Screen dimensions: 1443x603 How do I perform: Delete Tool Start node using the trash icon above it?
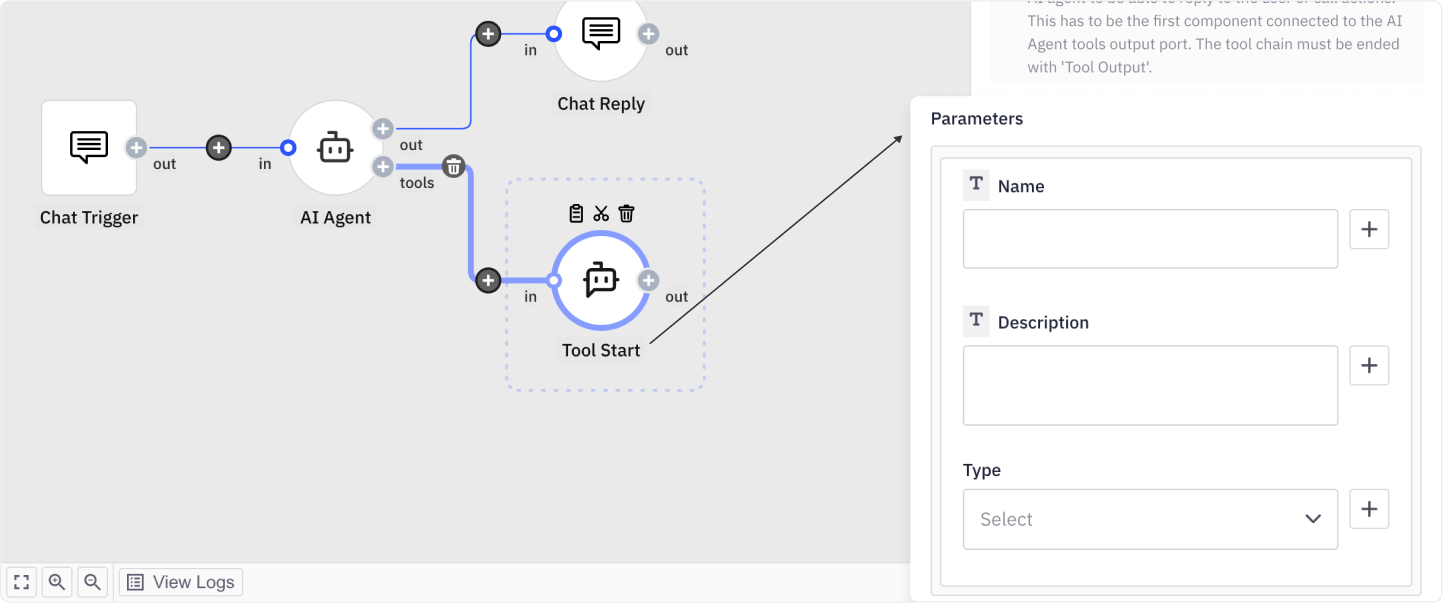(626, 213)
